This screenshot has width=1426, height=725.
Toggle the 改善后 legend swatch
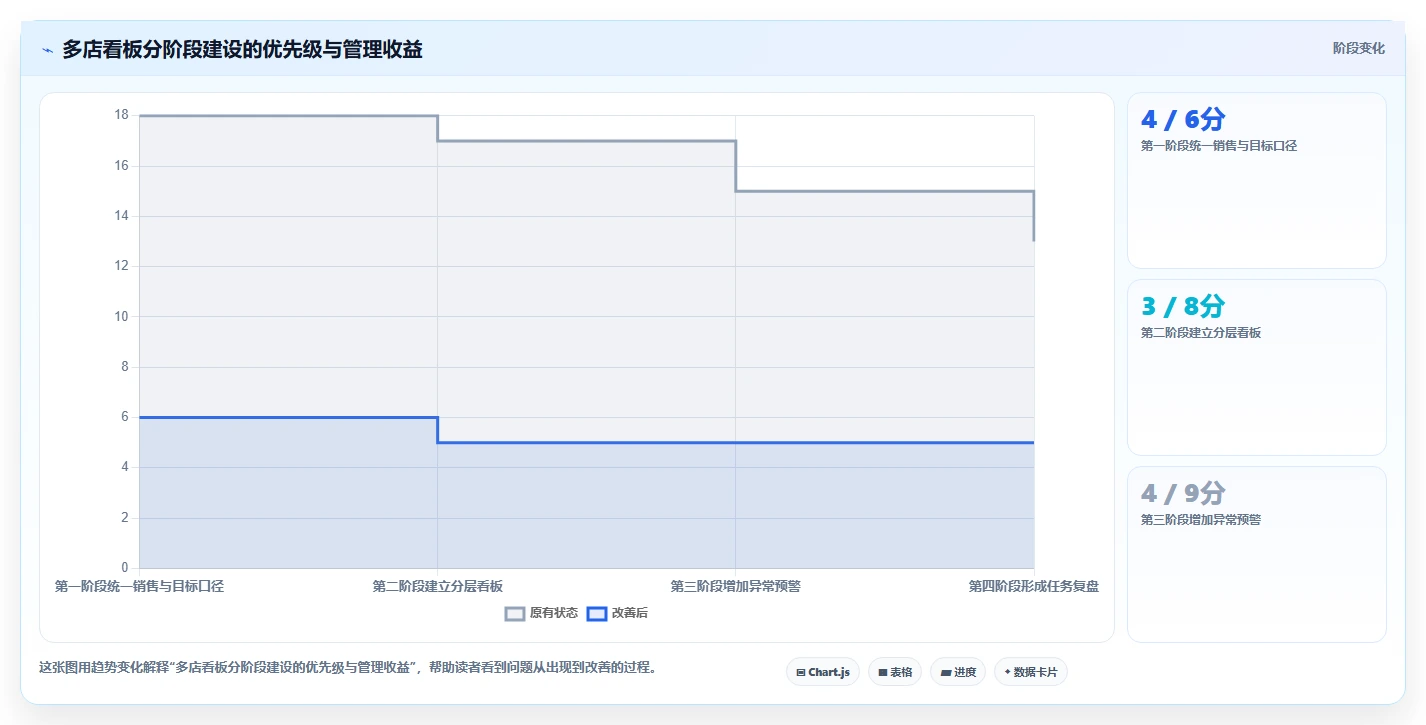pyautogui.click(x=597, y=614)
